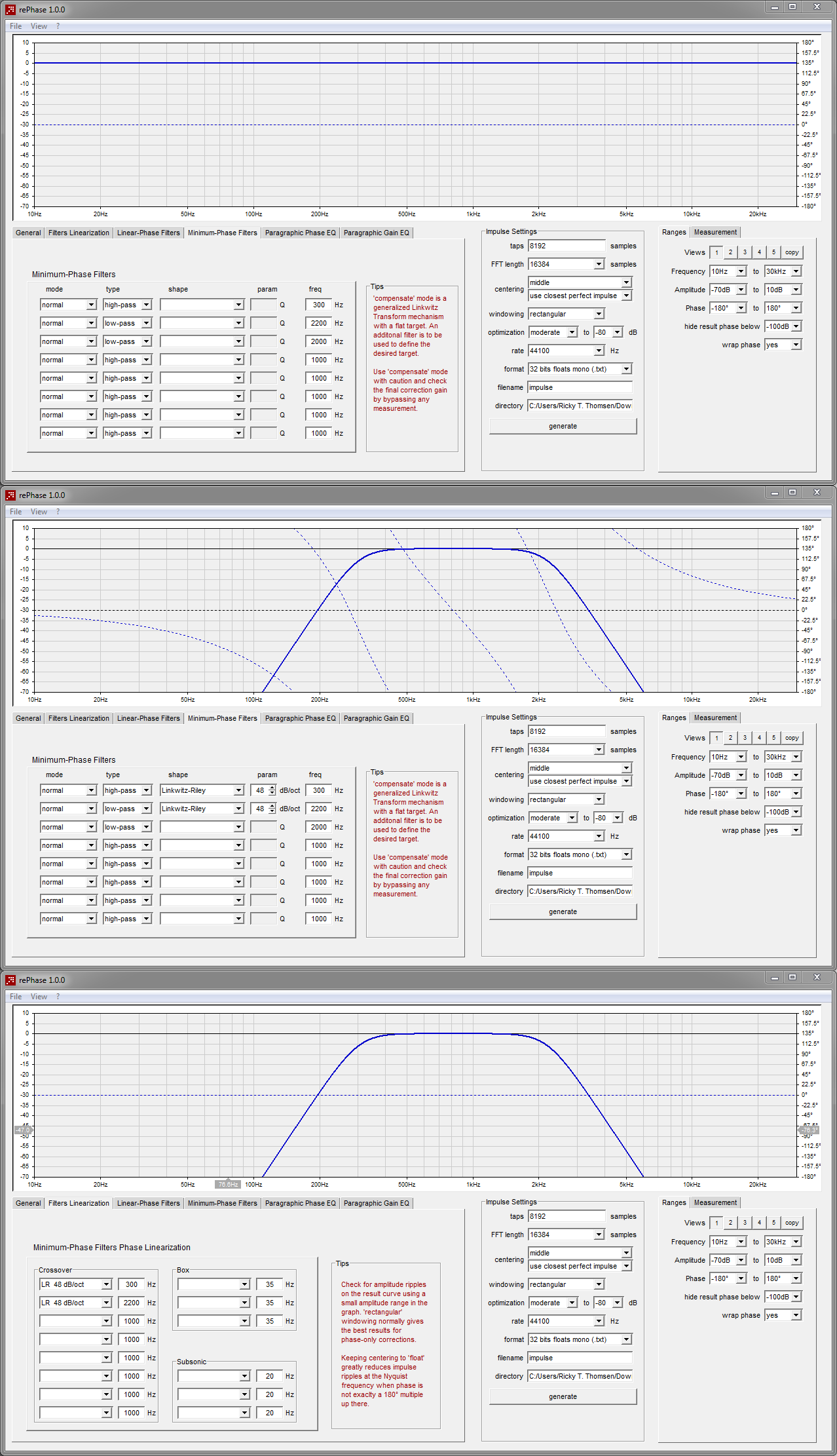Close the bottom rePhase window
Image resolution: width=837 pixels, height=1456 pixels.
click(817, 977)
